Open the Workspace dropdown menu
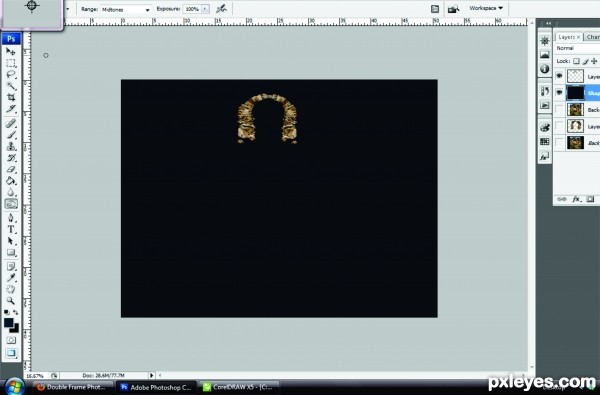Image resolution: width=600 pixels, height=395 pixels. (486, 8)
